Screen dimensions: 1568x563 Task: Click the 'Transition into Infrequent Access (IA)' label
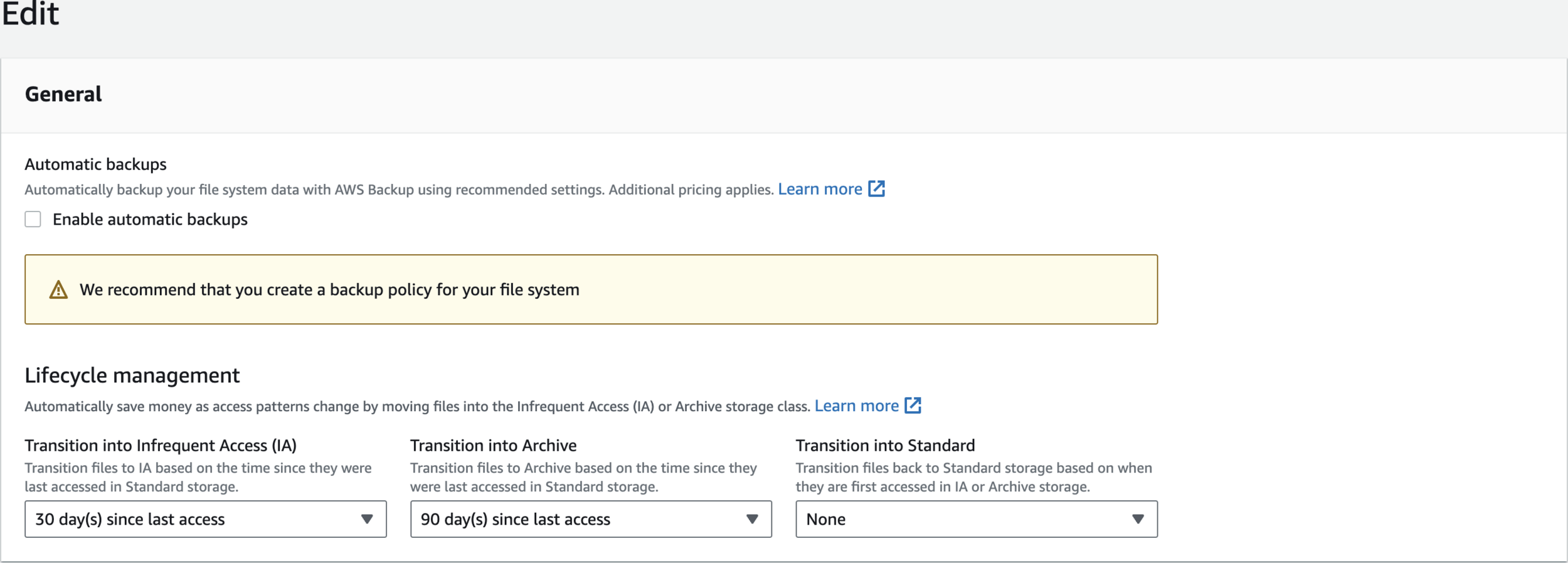161,445
